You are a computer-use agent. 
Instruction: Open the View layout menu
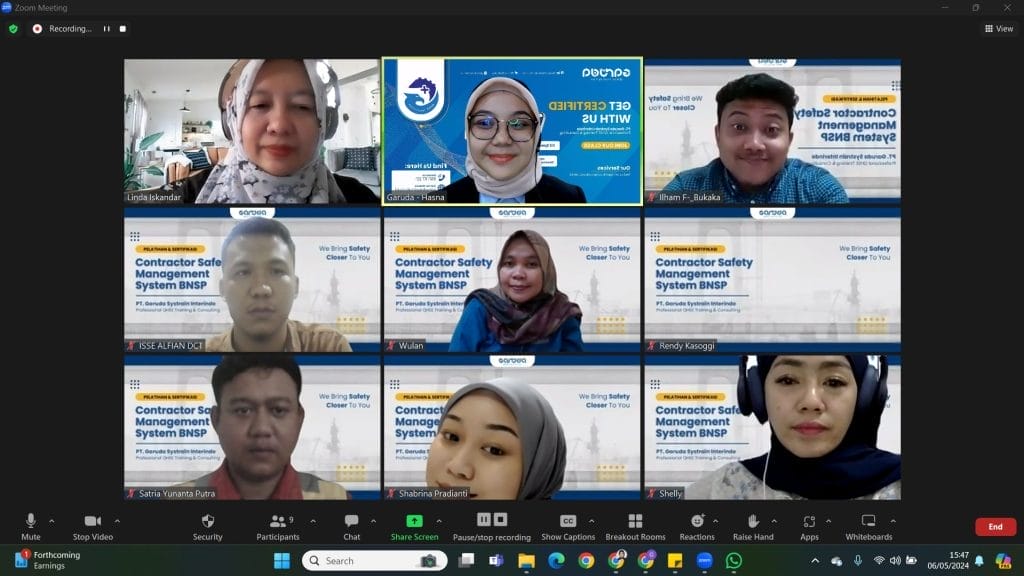(x=998, y=29)
